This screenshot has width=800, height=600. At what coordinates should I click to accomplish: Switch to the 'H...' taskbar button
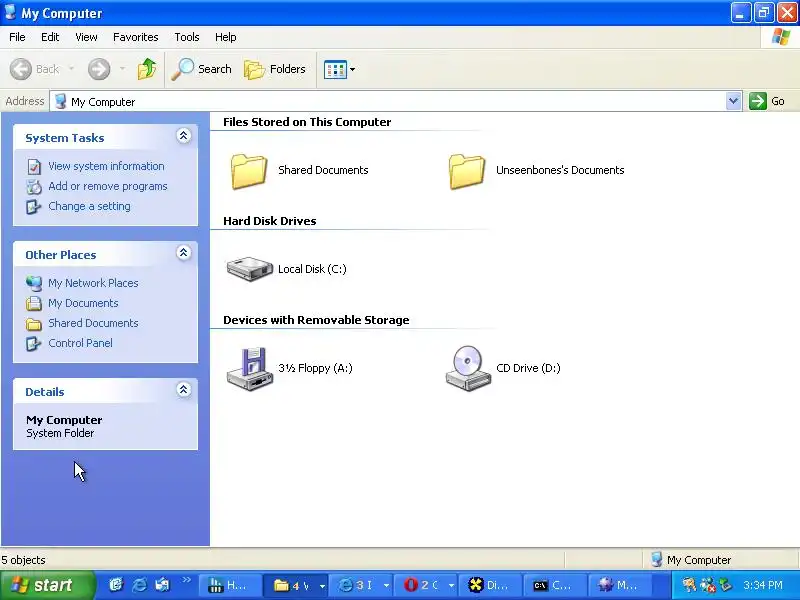(x=229, y=585)
